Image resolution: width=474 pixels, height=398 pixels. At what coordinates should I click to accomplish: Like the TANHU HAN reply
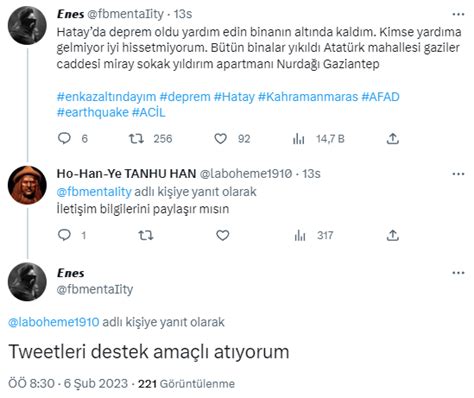tap(223, 235)
